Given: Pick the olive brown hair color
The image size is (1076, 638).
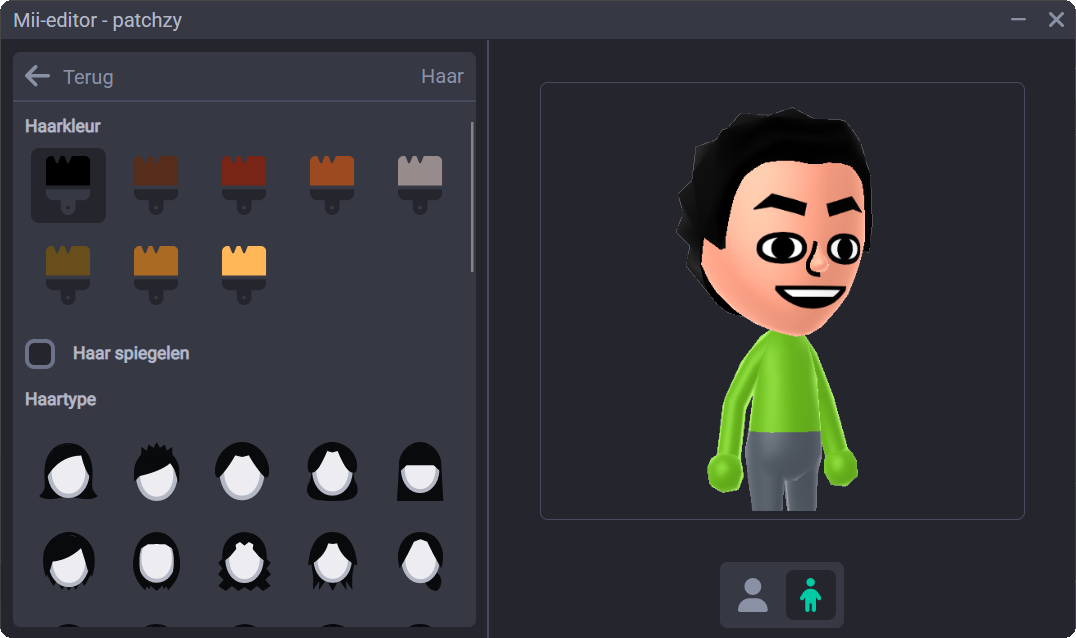Looking at the screenshot, I should click(x=68, y=274).
